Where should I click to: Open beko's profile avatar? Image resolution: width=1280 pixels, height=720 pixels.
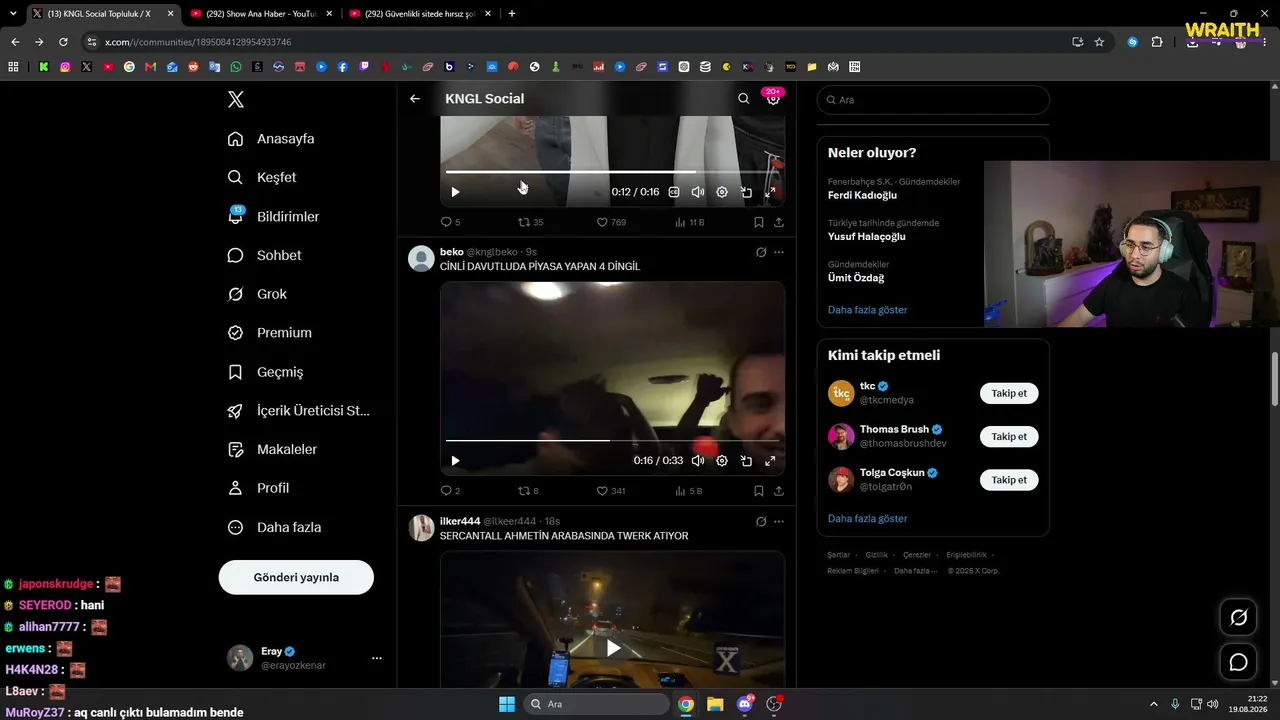pyautogui.click(x=422, y=258)
